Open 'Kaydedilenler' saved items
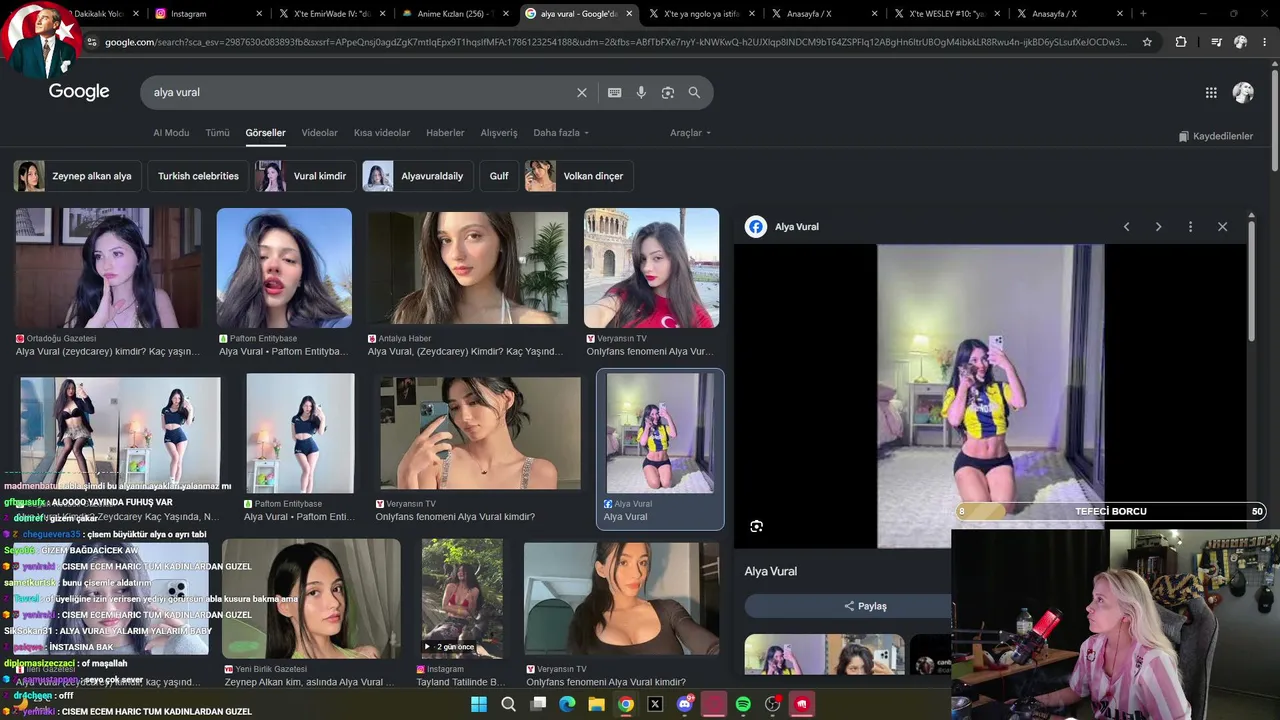1280x720 pixels. [1216, 136]
